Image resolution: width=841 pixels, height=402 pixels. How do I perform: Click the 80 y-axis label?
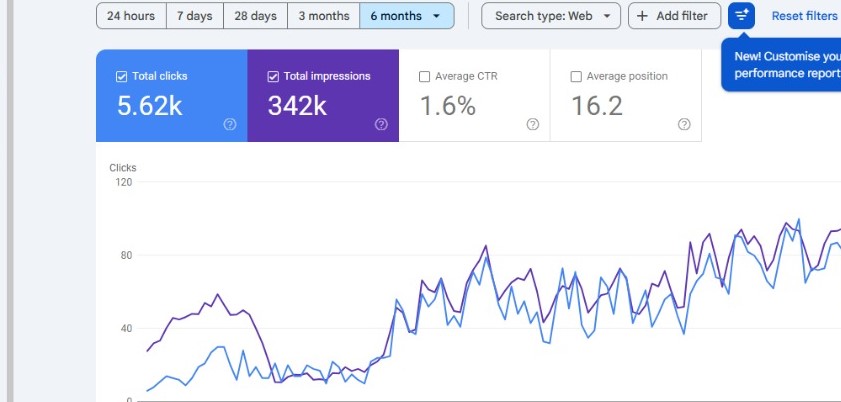click(126, 255)
